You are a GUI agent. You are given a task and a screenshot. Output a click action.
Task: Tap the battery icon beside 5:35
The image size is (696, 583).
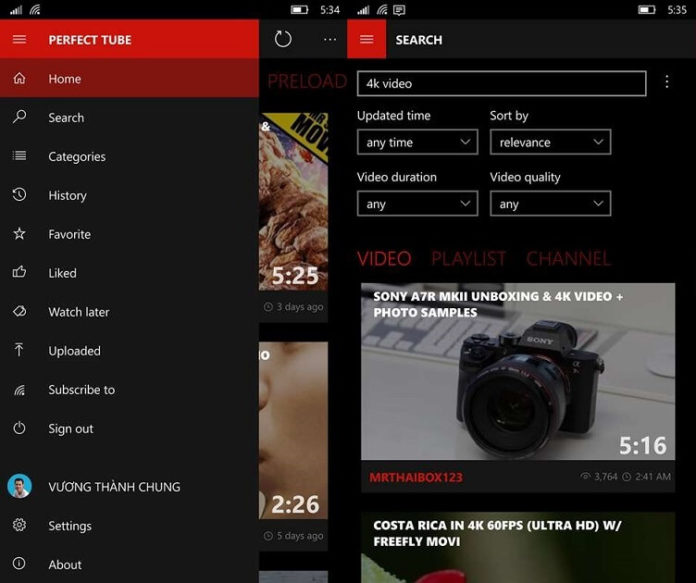647,10
